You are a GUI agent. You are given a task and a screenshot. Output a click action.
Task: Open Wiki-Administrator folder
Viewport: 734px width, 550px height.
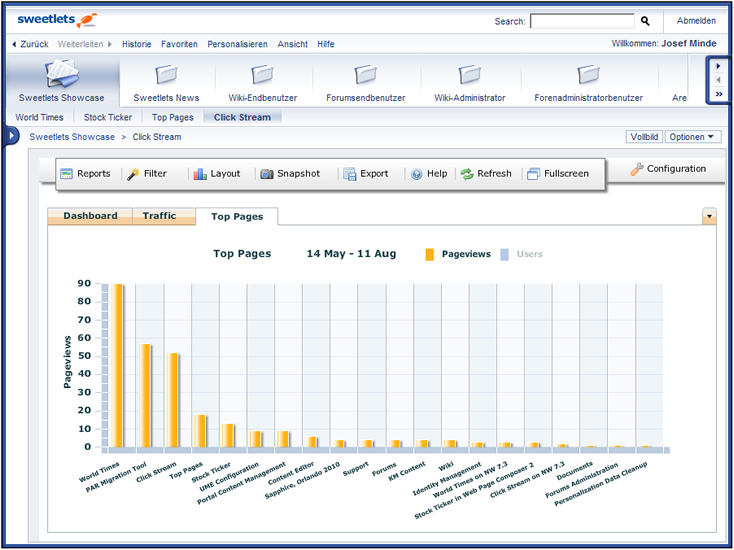[470, 75]
